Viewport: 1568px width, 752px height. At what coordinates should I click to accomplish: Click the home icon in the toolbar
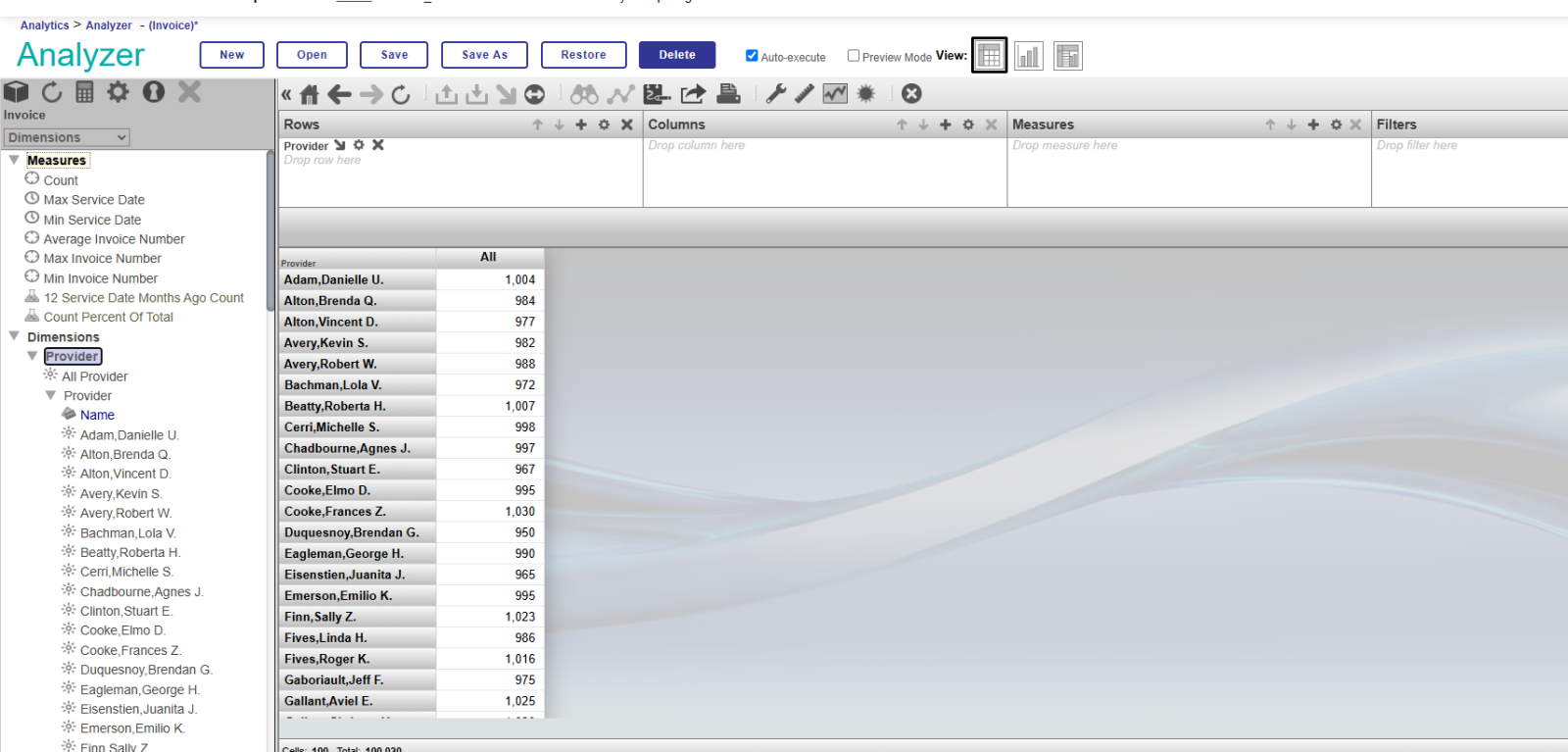tap(310, 94)
